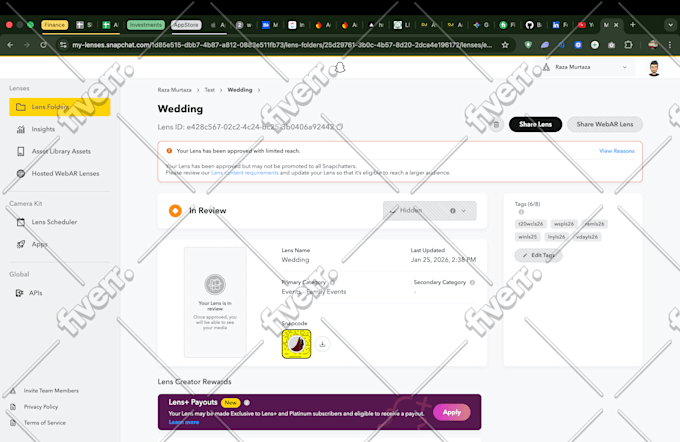The width and height of the screenshot is (680, 442).
Task: Delete lens with trash icon
Action: [496, 125]
